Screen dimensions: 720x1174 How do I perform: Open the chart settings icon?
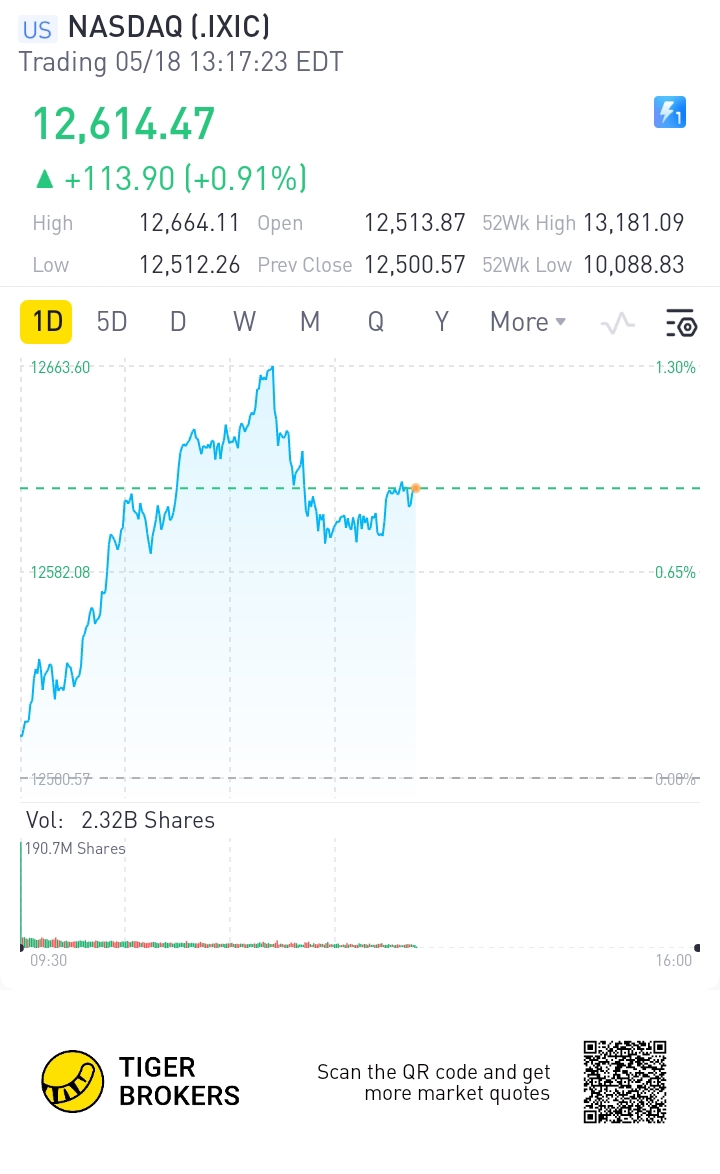click(x=681, y=322)
